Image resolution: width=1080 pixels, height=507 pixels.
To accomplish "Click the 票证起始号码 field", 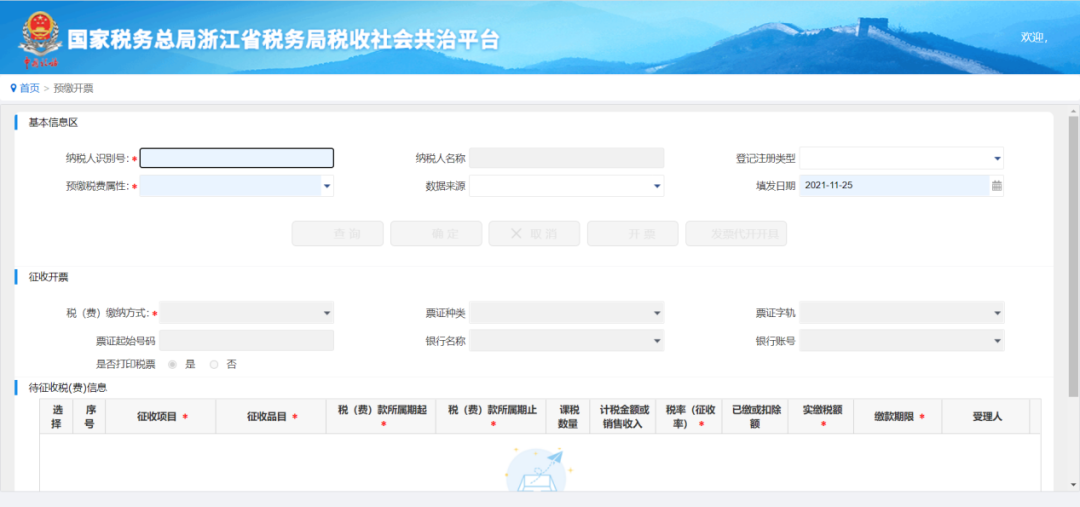I will point(247,340).
